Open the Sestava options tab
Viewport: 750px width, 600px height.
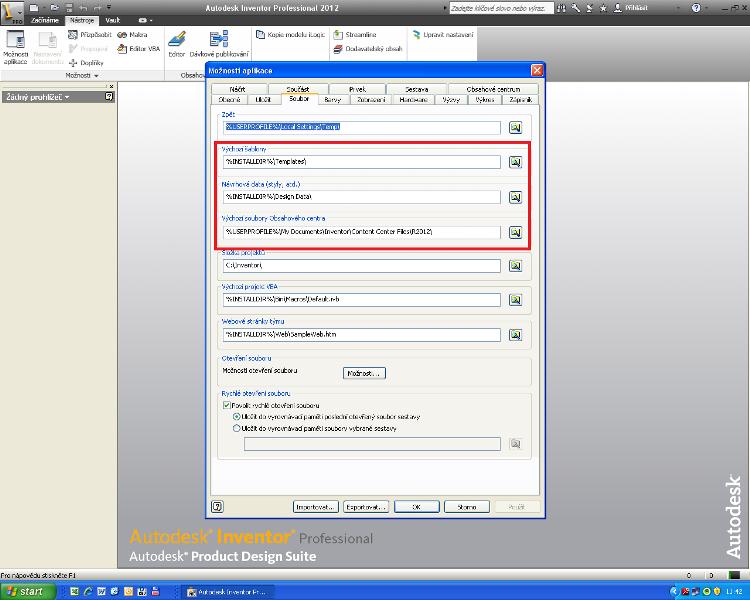[x=417, y=89]
